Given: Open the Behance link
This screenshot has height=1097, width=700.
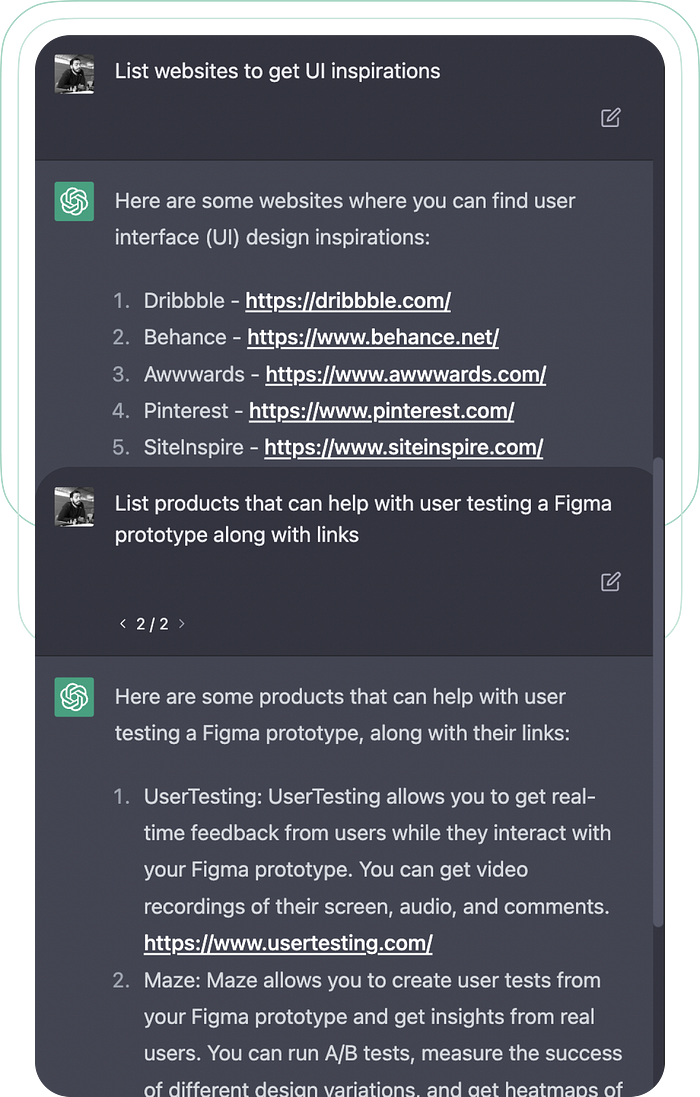Looking at the screenshot, I should click(373, 337).
